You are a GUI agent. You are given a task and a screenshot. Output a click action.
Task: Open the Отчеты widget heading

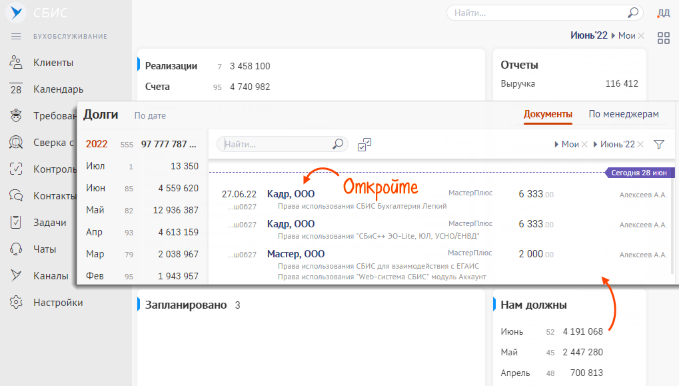tap(519, 65)
